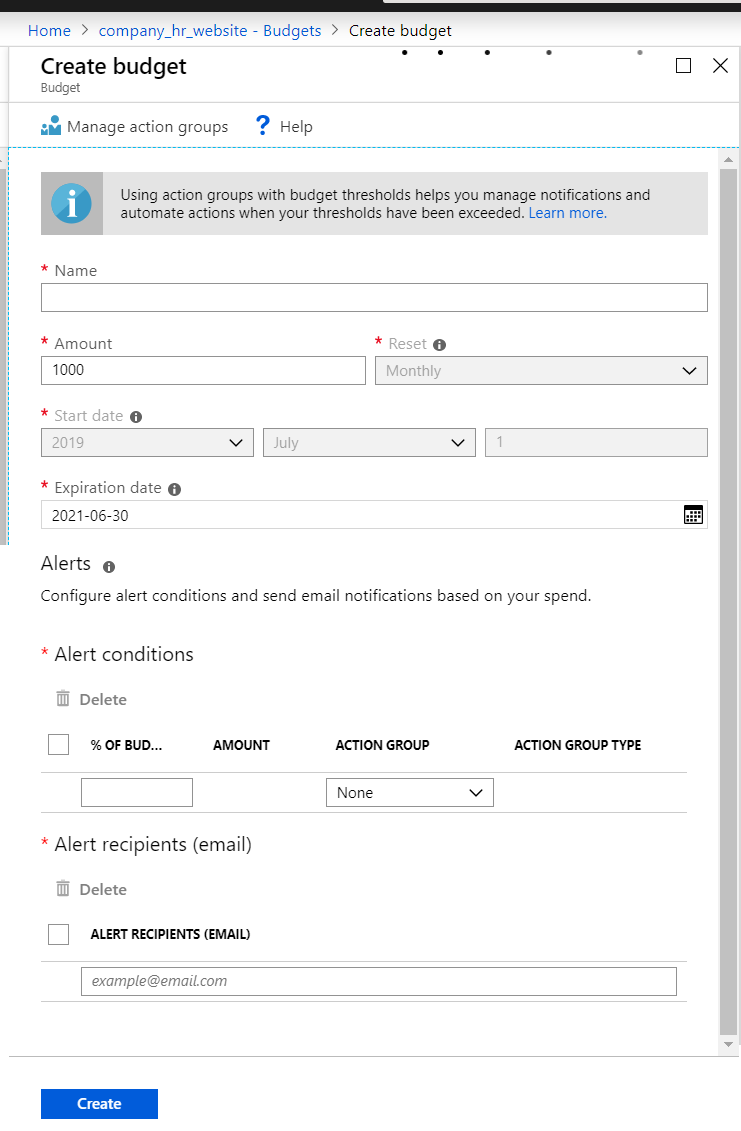Click the Expiration date info icon
Screen dimensions: 741x1131
(x=174, y=489)
